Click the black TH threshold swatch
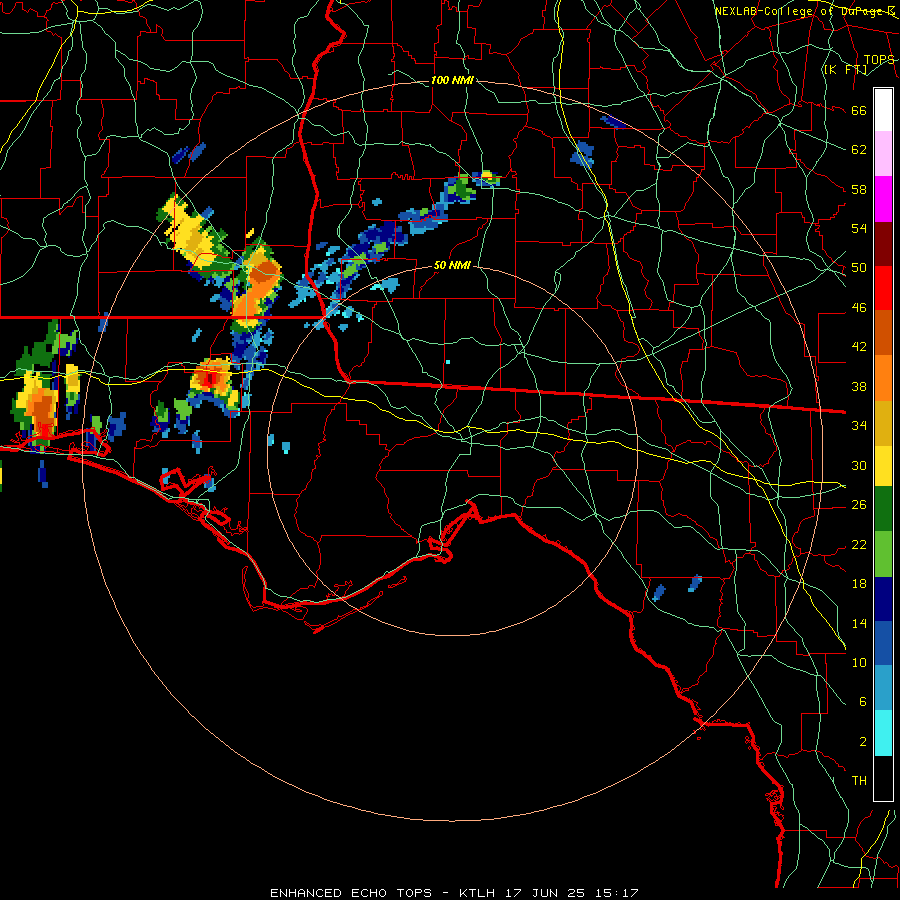 click(x=883, y=778)
